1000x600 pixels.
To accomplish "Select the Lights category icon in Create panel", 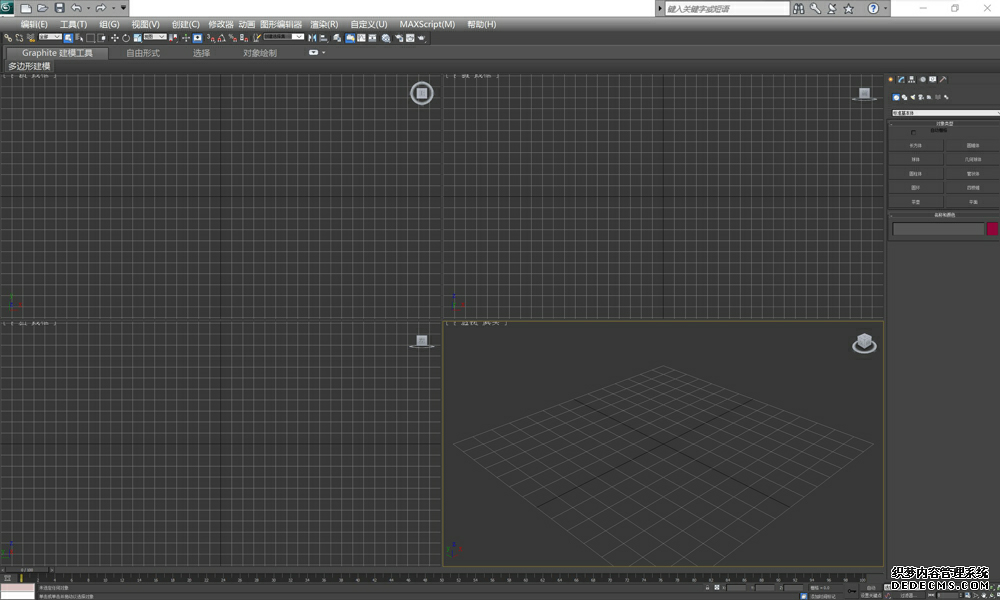I will pos(913,98).
